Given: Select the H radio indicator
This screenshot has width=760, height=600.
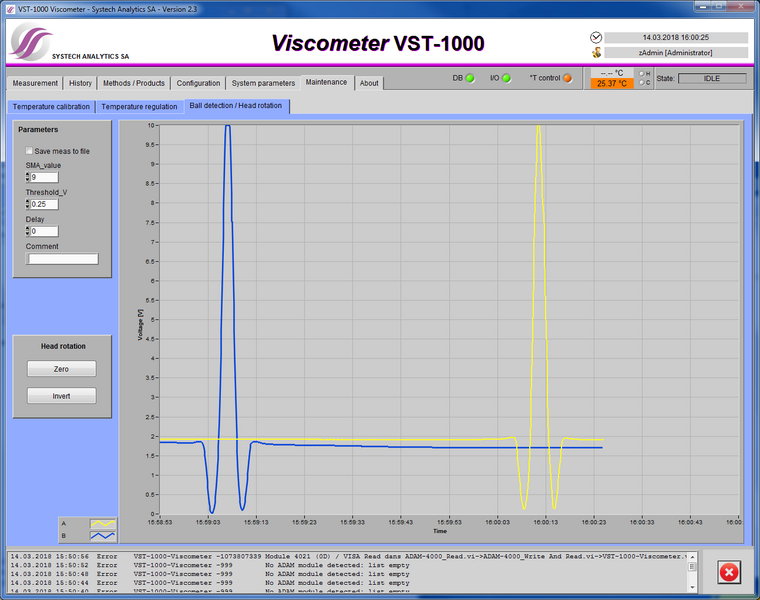Looking at the screenshot, I should (x=642, y=74).
